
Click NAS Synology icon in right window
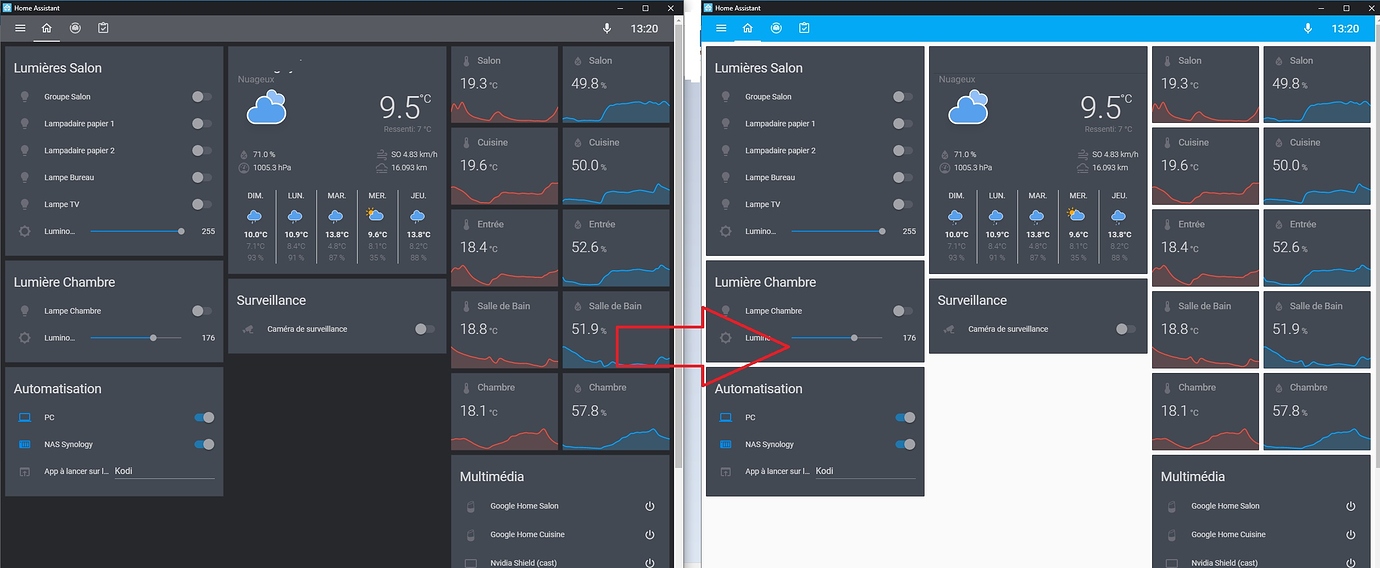pos(726,444)
